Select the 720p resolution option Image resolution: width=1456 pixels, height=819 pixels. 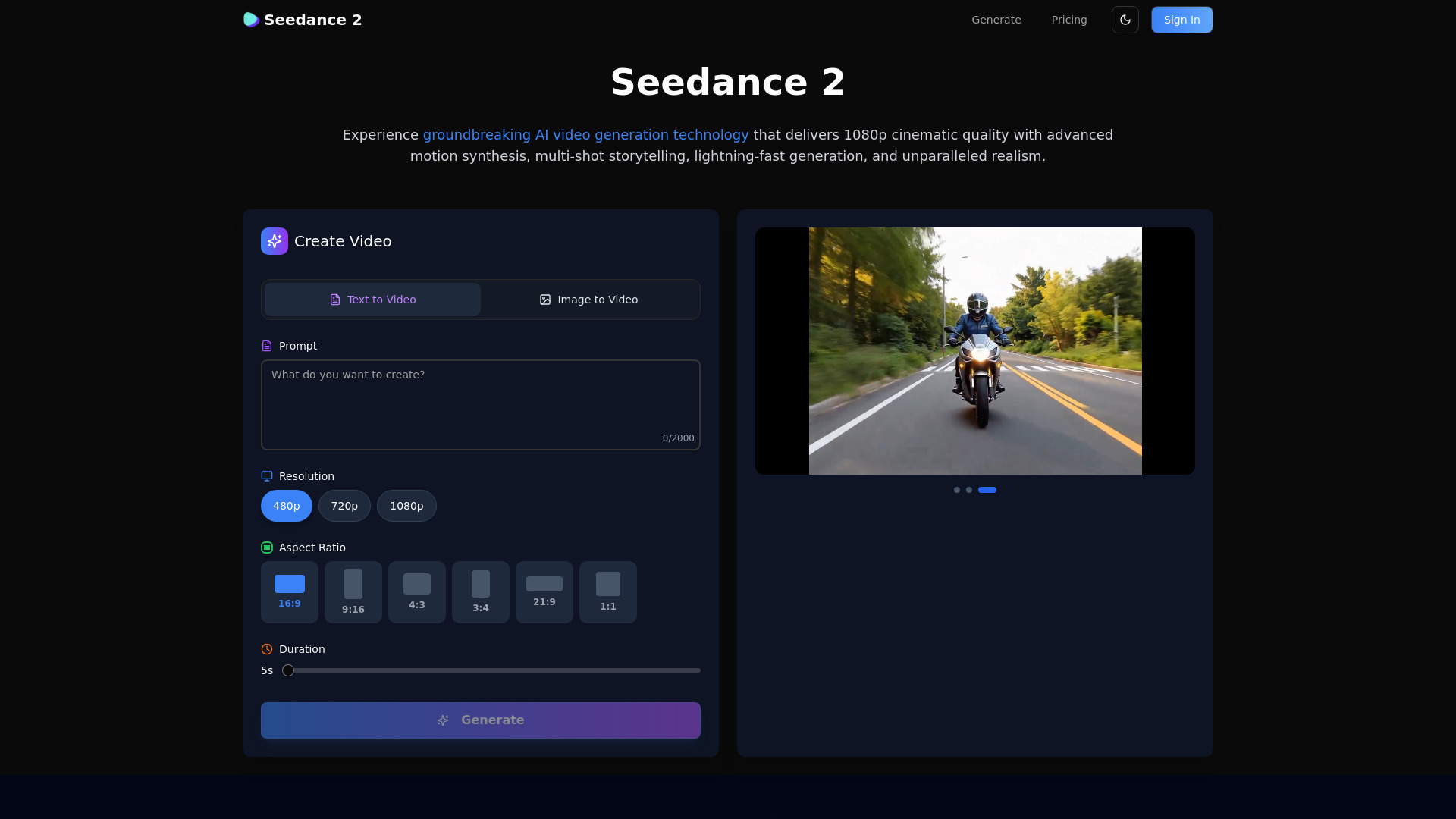[344, 506]
